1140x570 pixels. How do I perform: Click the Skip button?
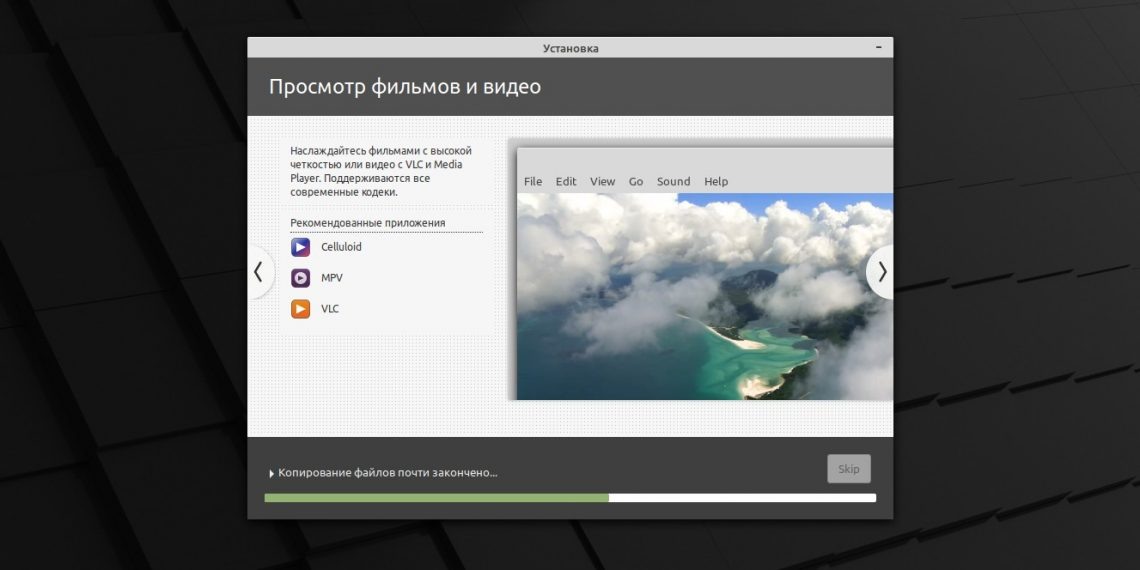pyautogui.click(x=848, y=469)
